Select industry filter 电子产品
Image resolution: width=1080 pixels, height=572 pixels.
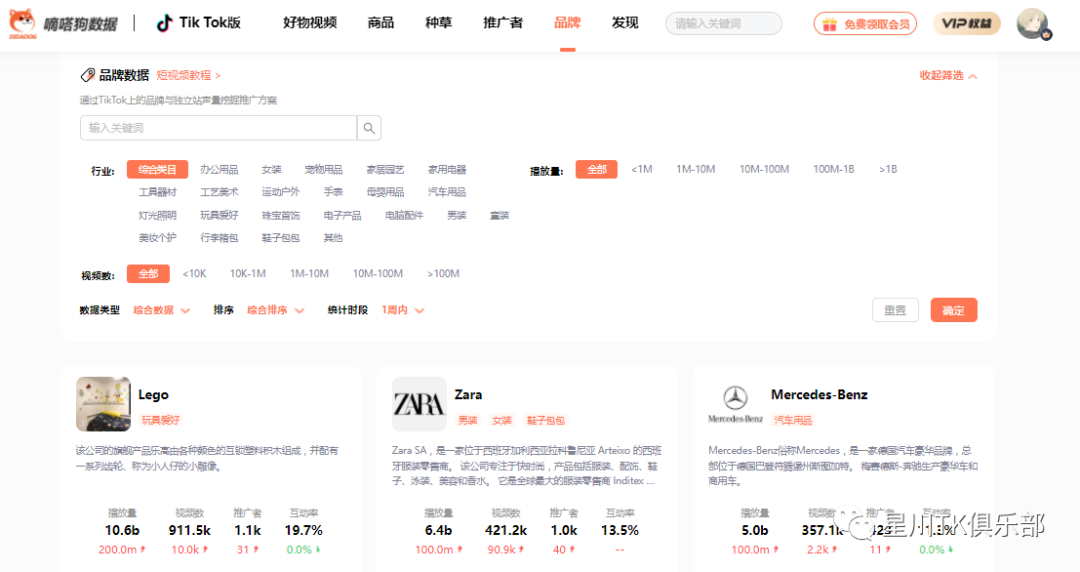click(342, 216)
